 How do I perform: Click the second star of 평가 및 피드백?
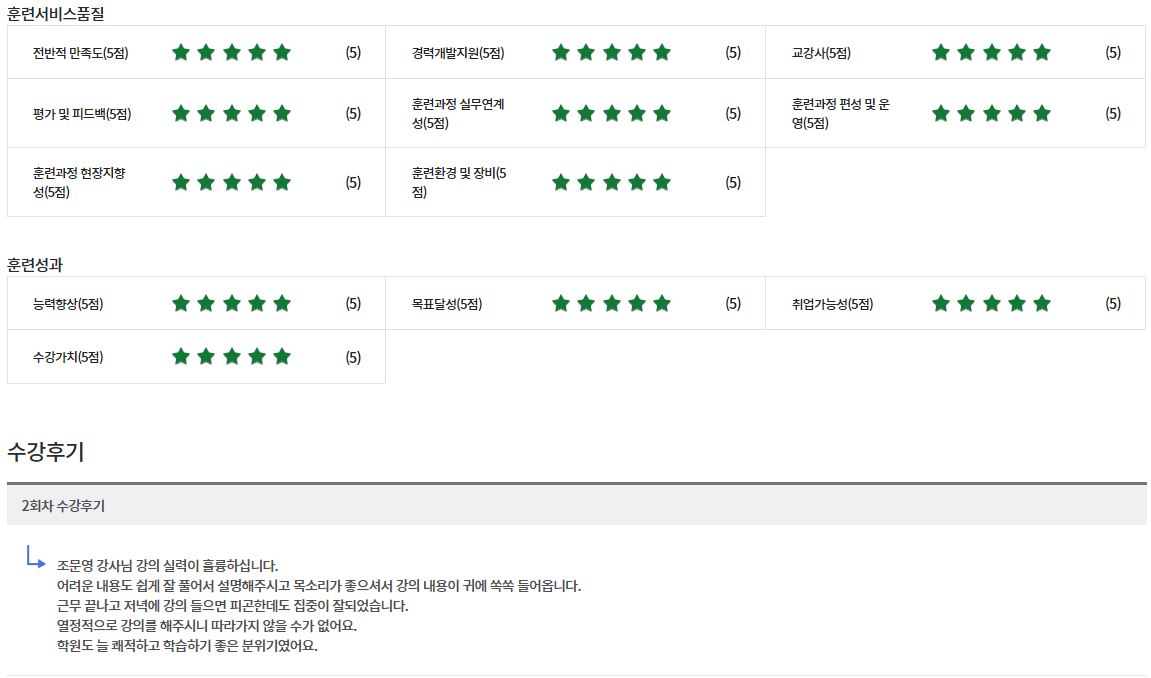206,114
